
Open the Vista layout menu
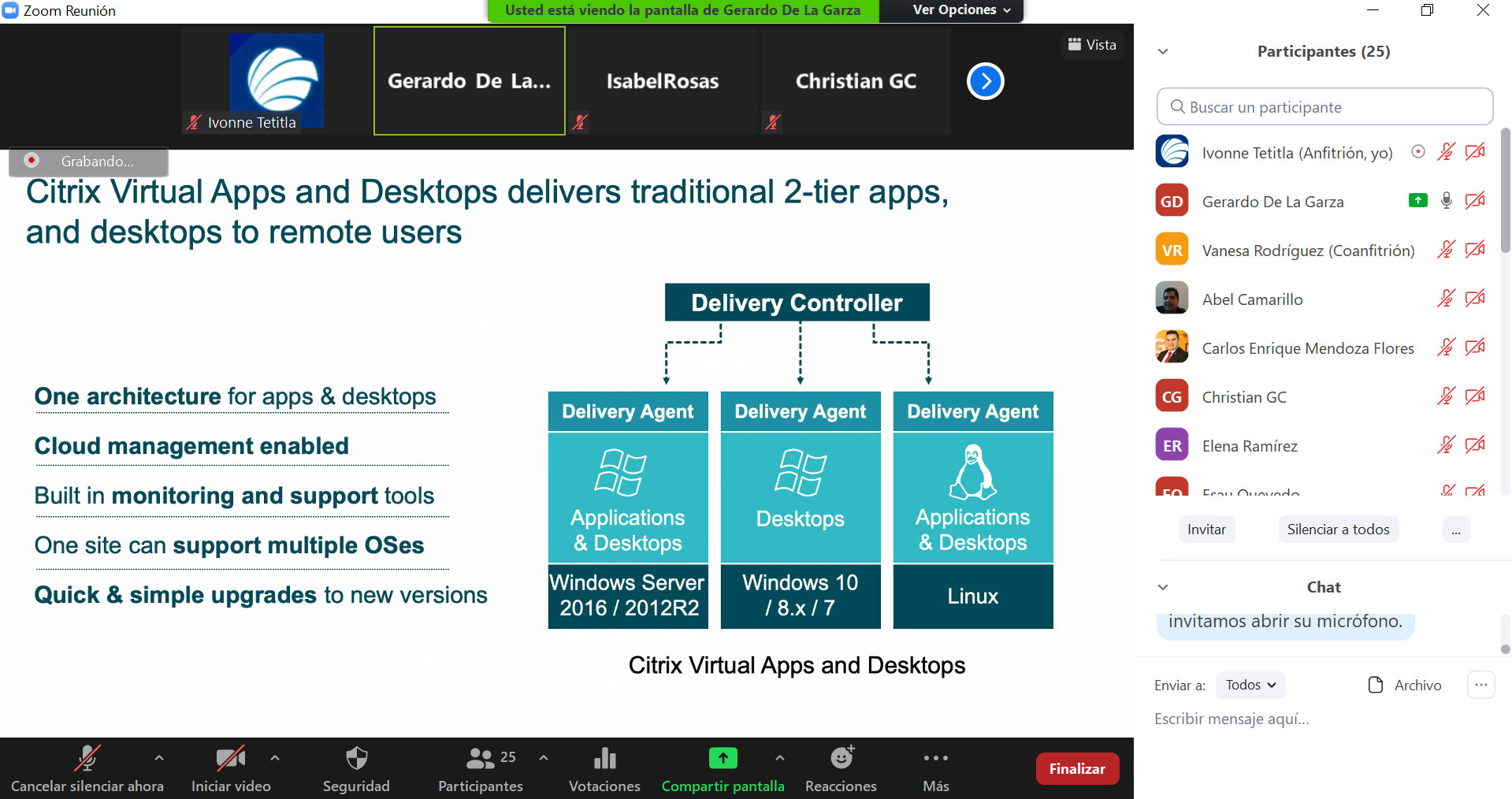1092,45
